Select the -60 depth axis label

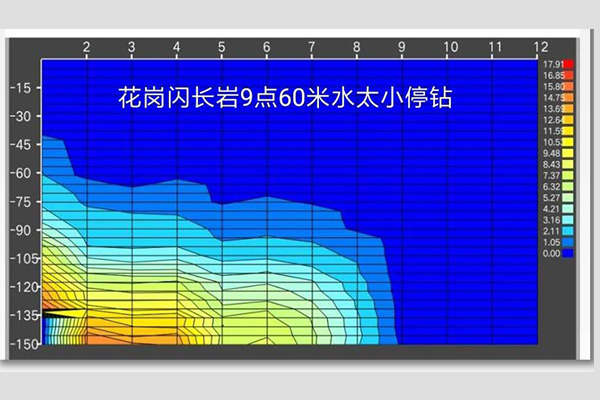pos(20,172)
